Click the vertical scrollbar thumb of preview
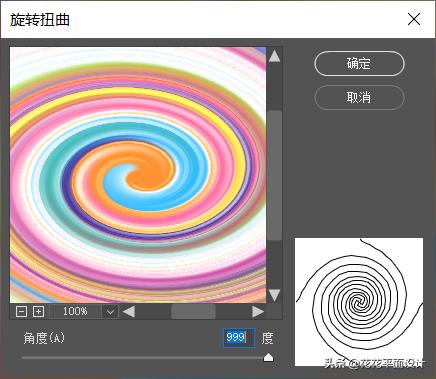The width and height of the screenshot is (436, 379). [274, 175]
